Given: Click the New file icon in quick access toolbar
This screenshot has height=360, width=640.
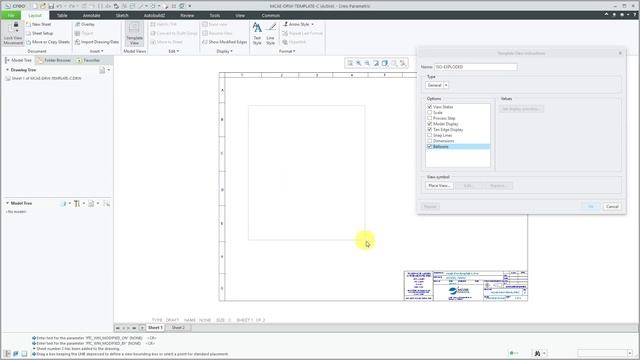Looking at the screenshot, I should coord(35,6).
